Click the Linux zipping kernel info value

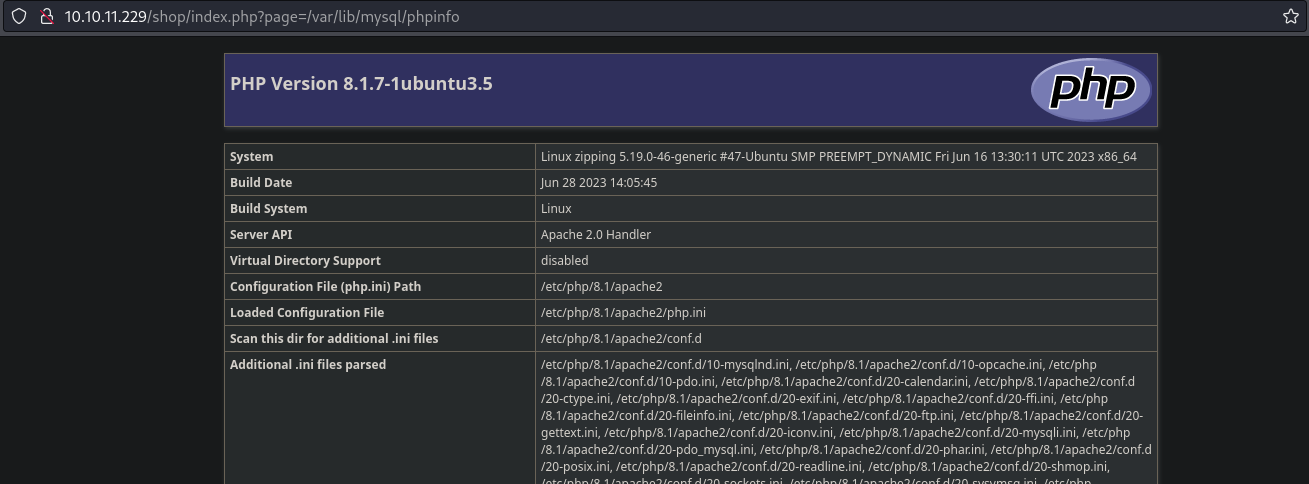pos(838,157)
